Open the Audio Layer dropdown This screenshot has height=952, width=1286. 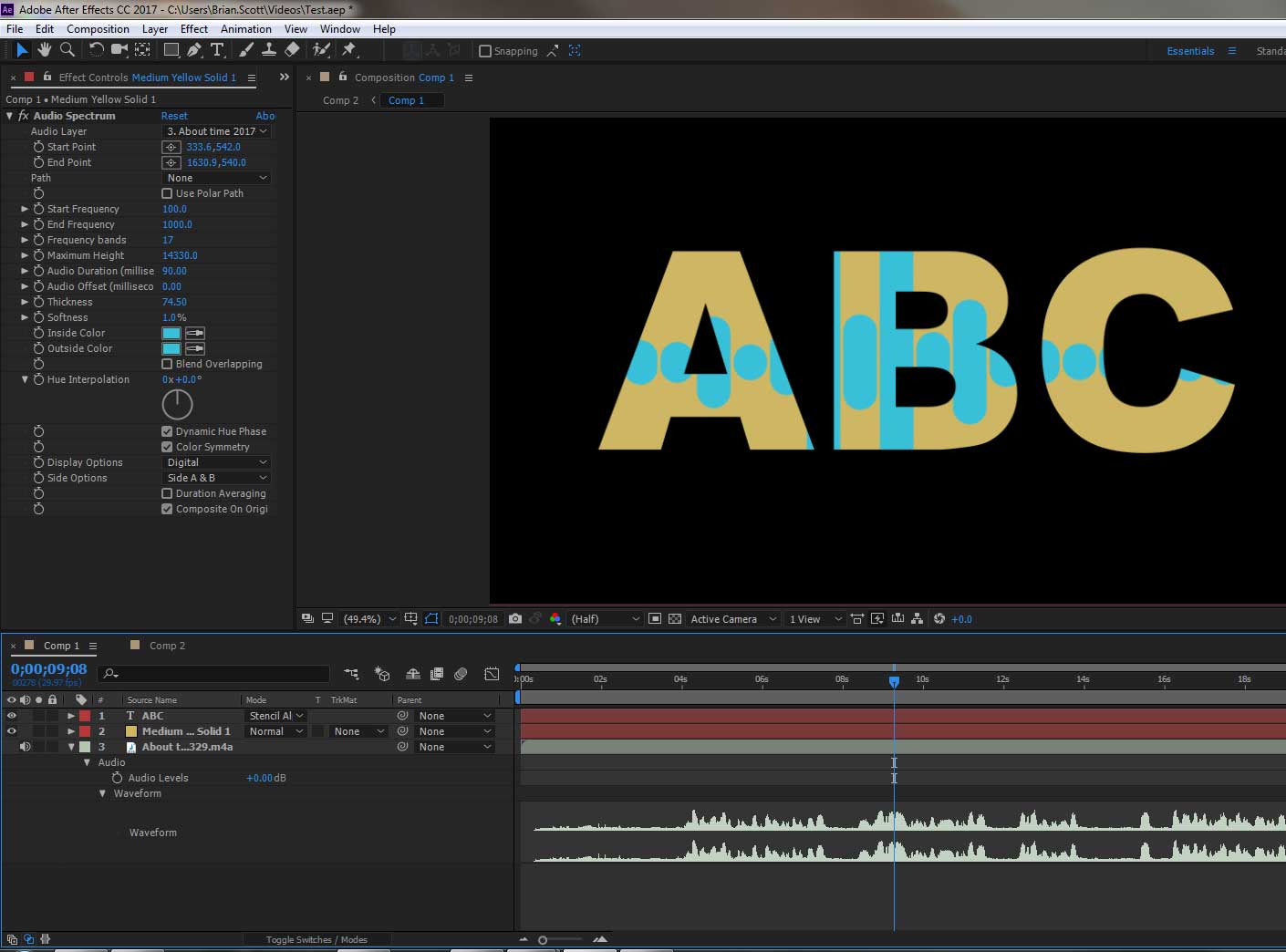216,131
